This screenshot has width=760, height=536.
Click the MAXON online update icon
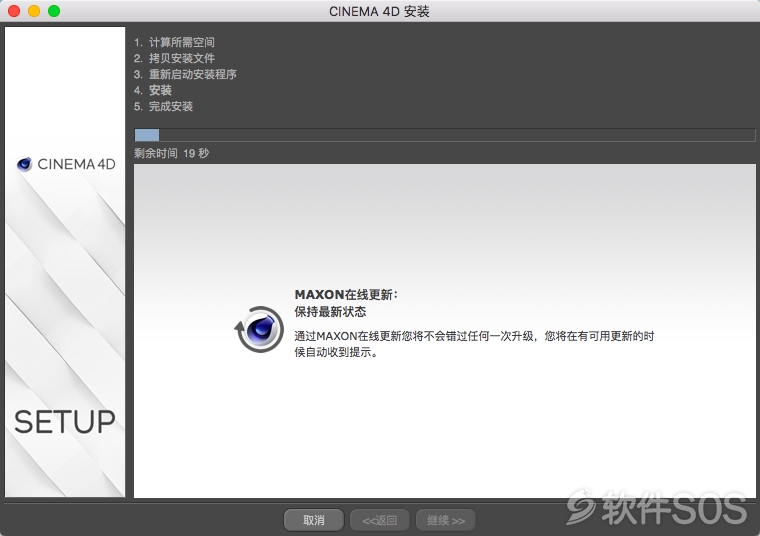pyautogui.click(x=259, y=329)
